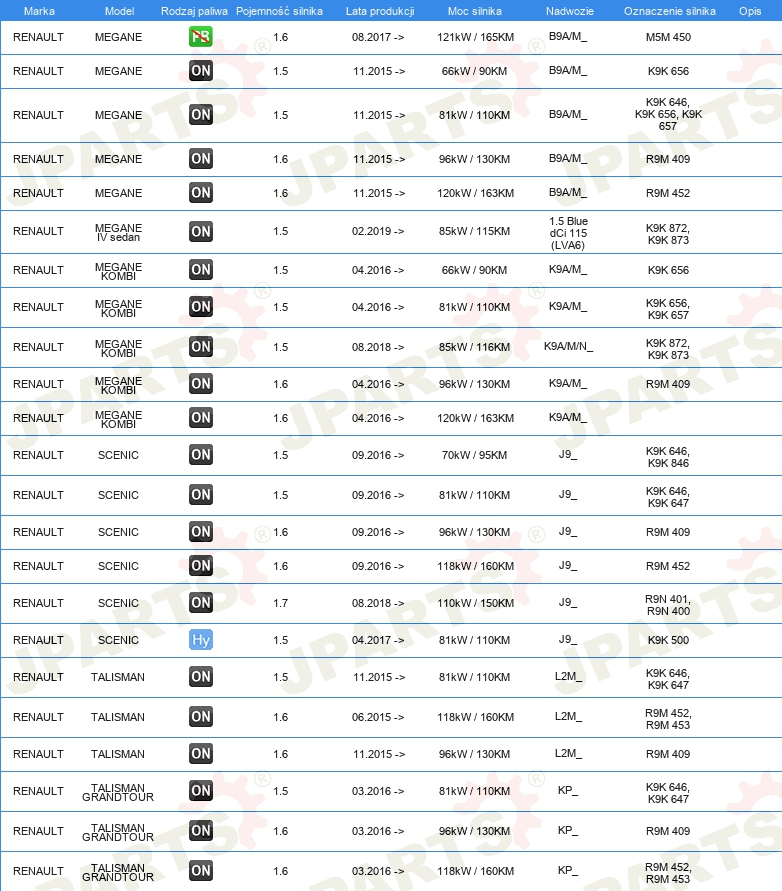Click the Hy hybrid icon in the Scenic K9K 500 row
This screenshot has height=891, width=782.
point(201,640)
